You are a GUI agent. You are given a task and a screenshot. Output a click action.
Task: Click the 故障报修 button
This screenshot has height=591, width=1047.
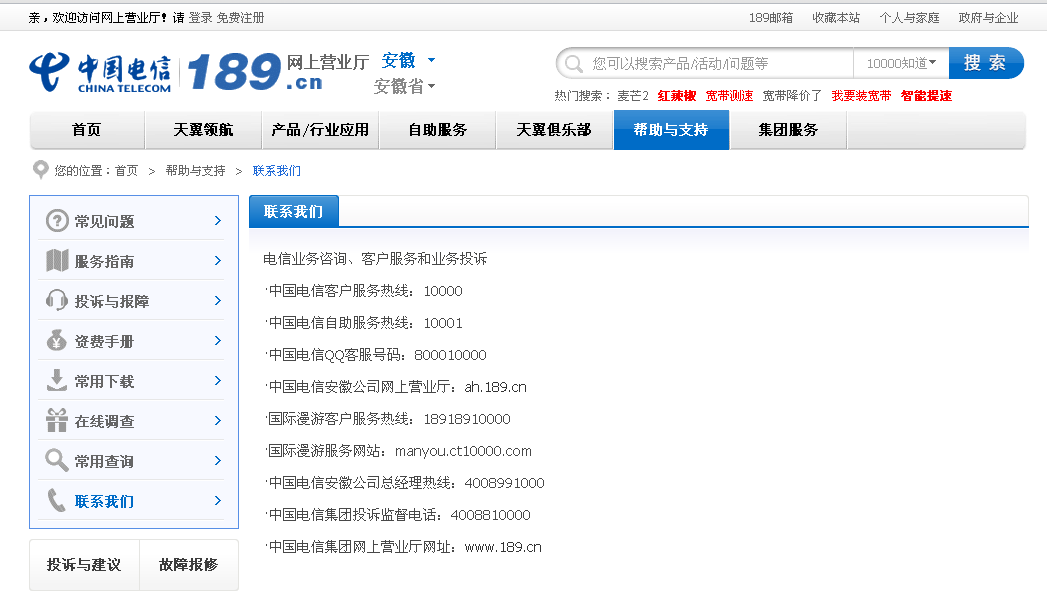coord(189,565)
